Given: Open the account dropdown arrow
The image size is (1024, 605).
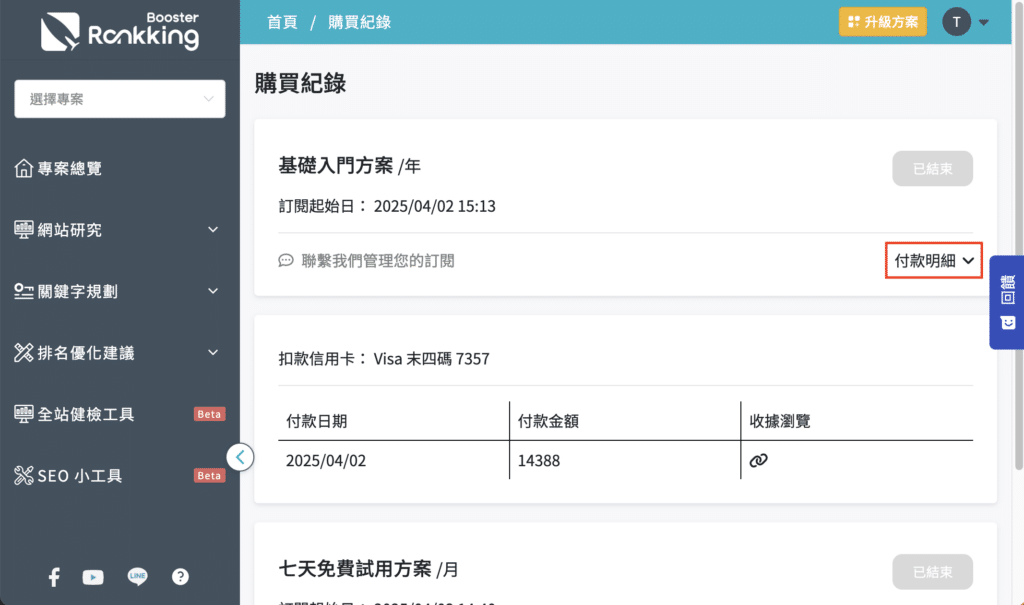Looking at the screenshot, I should coord(983,23).
